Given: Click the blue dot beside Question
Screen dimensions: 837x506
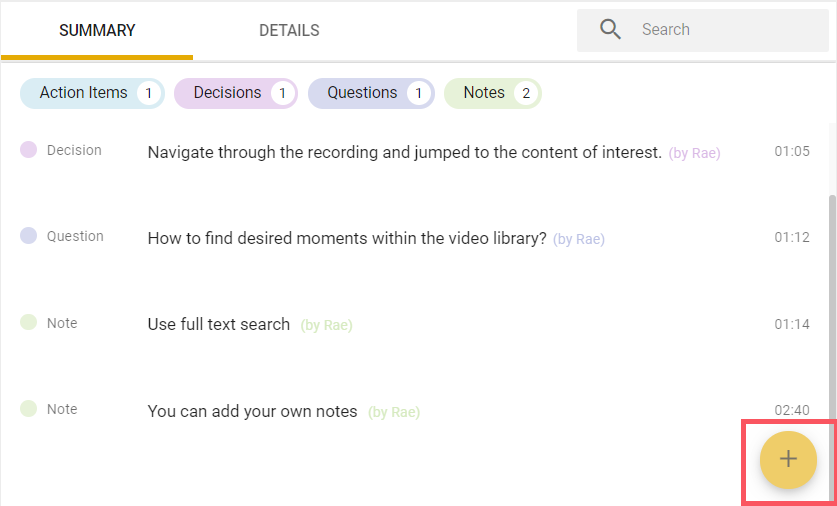Looking at the screenshot, I should click(28, 236).
